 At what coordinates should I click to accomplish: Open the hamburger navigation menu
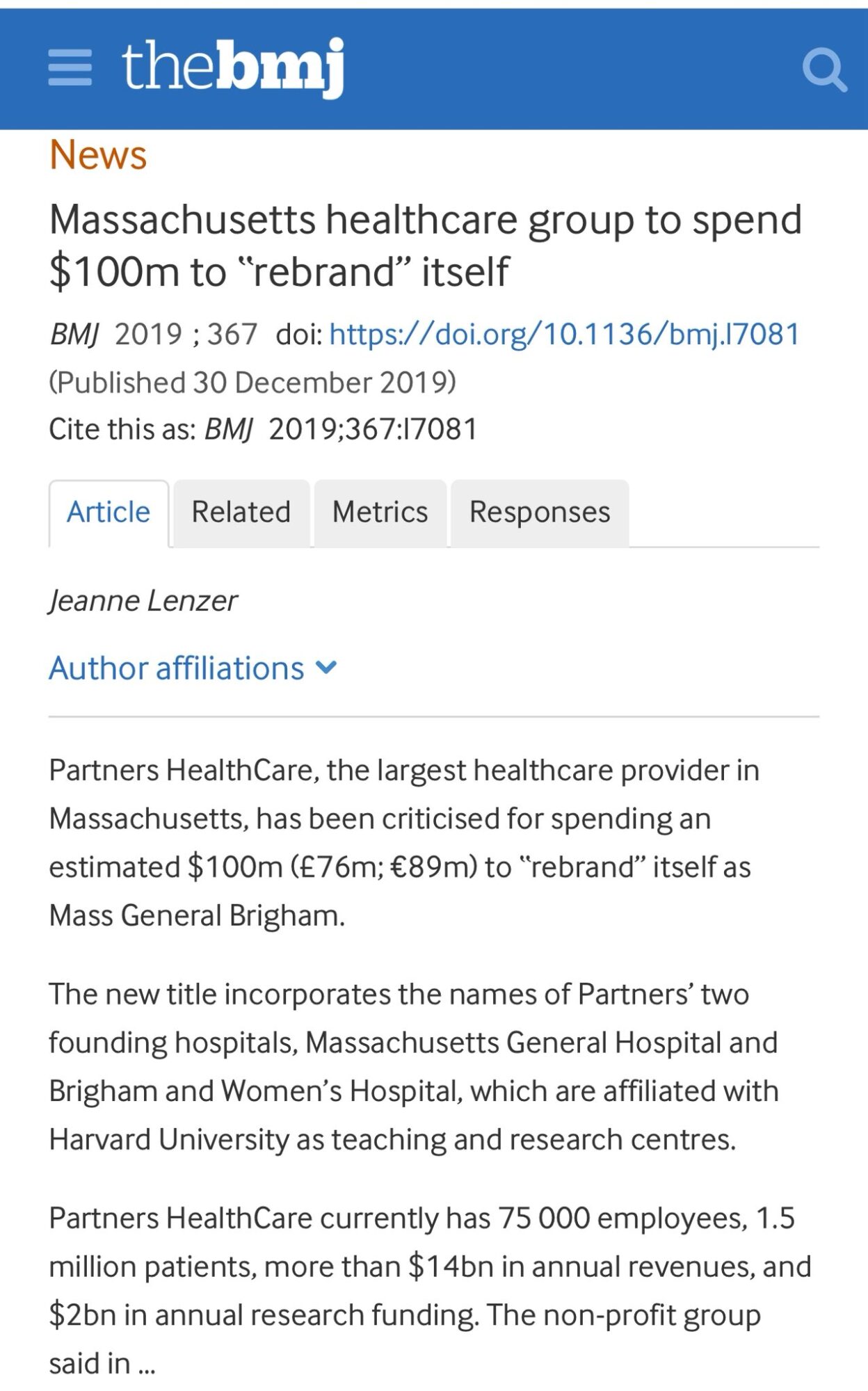tap(70, 67)
